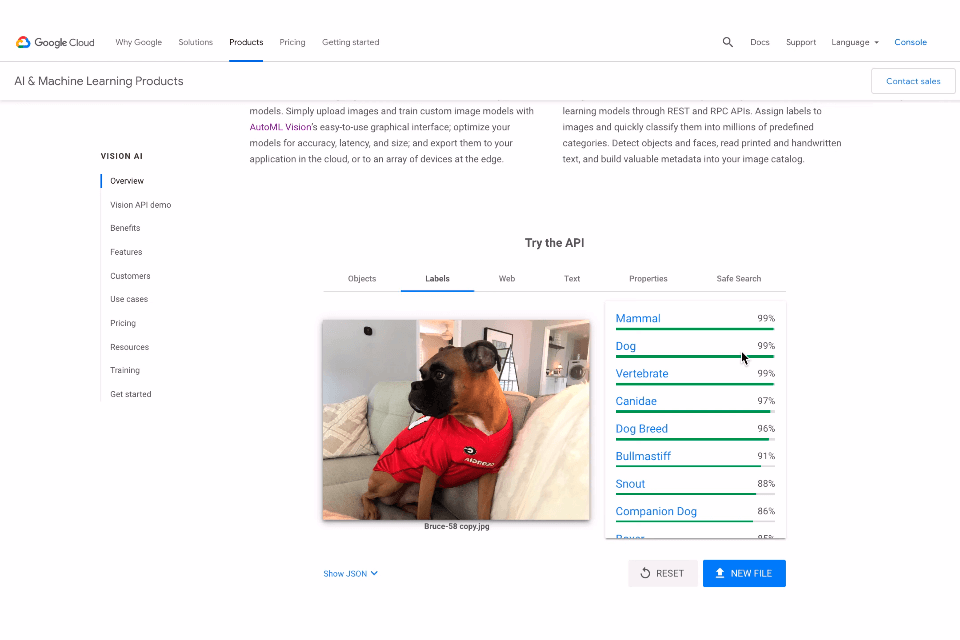Click the Companion Dog label result
960x640 pixels.
(x=656, y=511)
